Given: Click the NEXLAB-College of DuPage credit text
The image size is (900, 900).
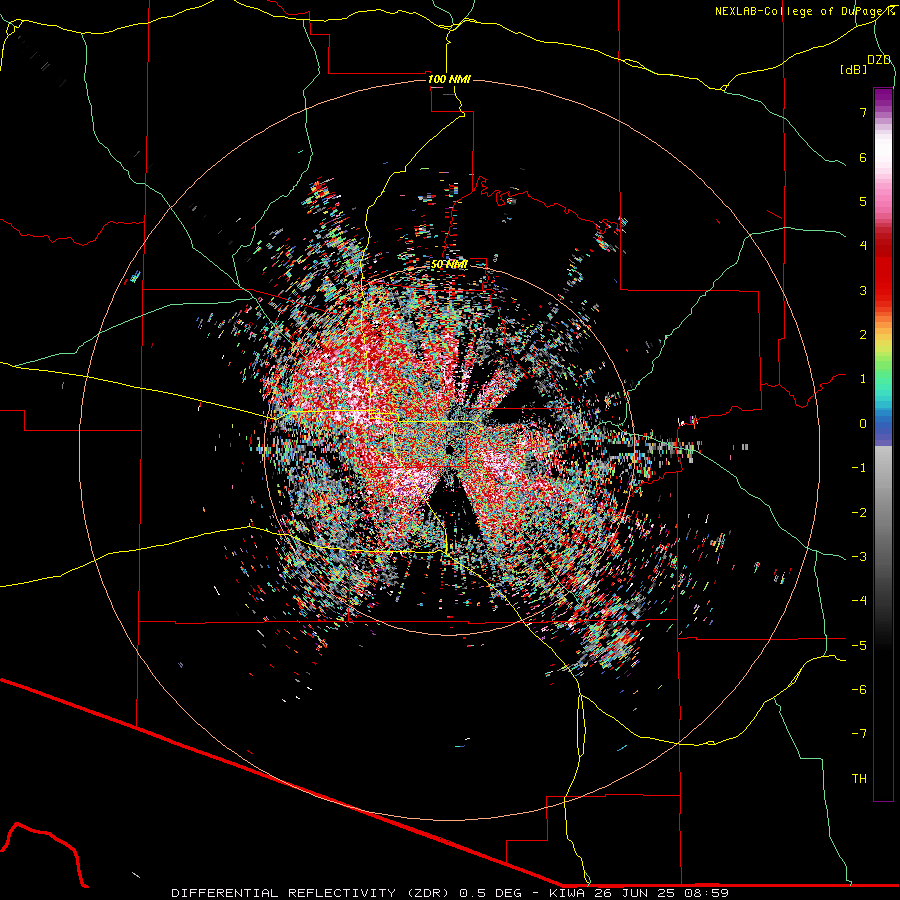Looking at the screenshot, I should [804, 11].
